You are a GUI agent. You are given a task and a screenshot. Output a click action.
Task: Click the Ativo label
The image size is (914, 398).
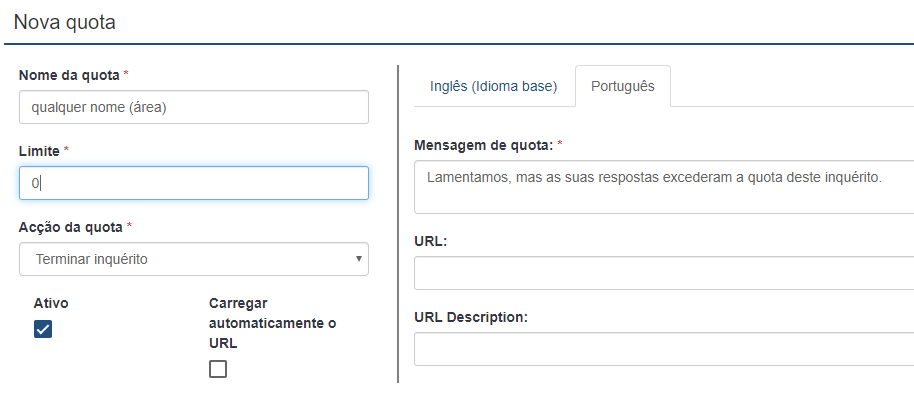pyautogui.click(x=51, y=304)
